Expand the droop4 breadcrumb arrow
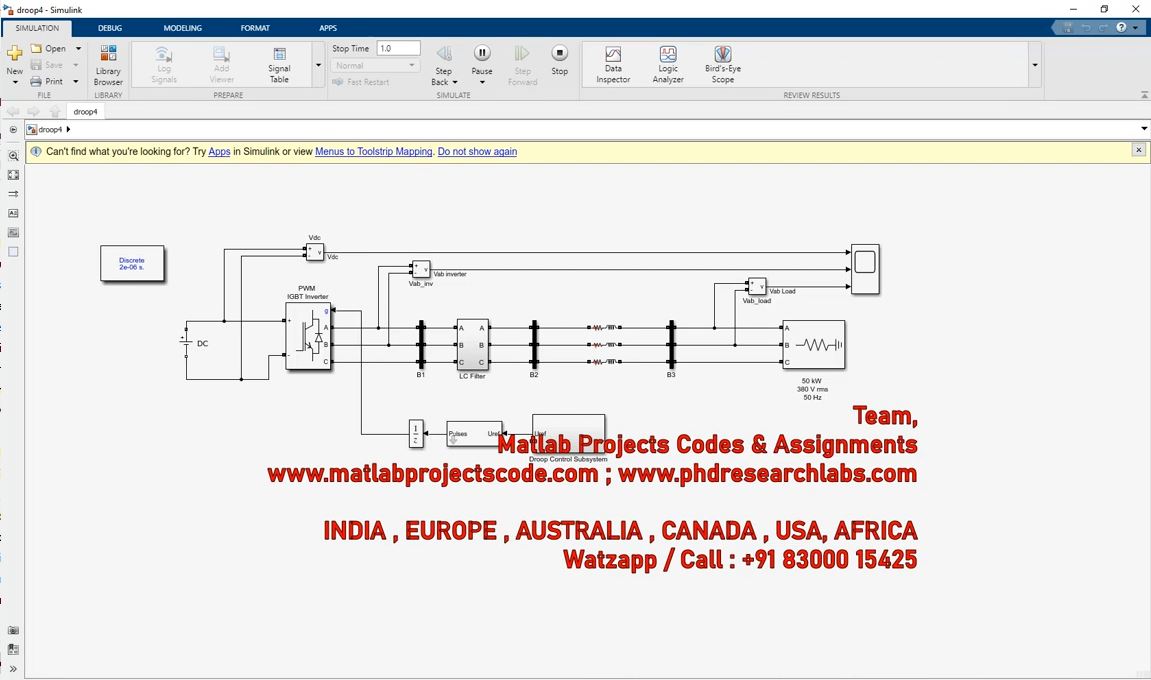 coord(69,129)
